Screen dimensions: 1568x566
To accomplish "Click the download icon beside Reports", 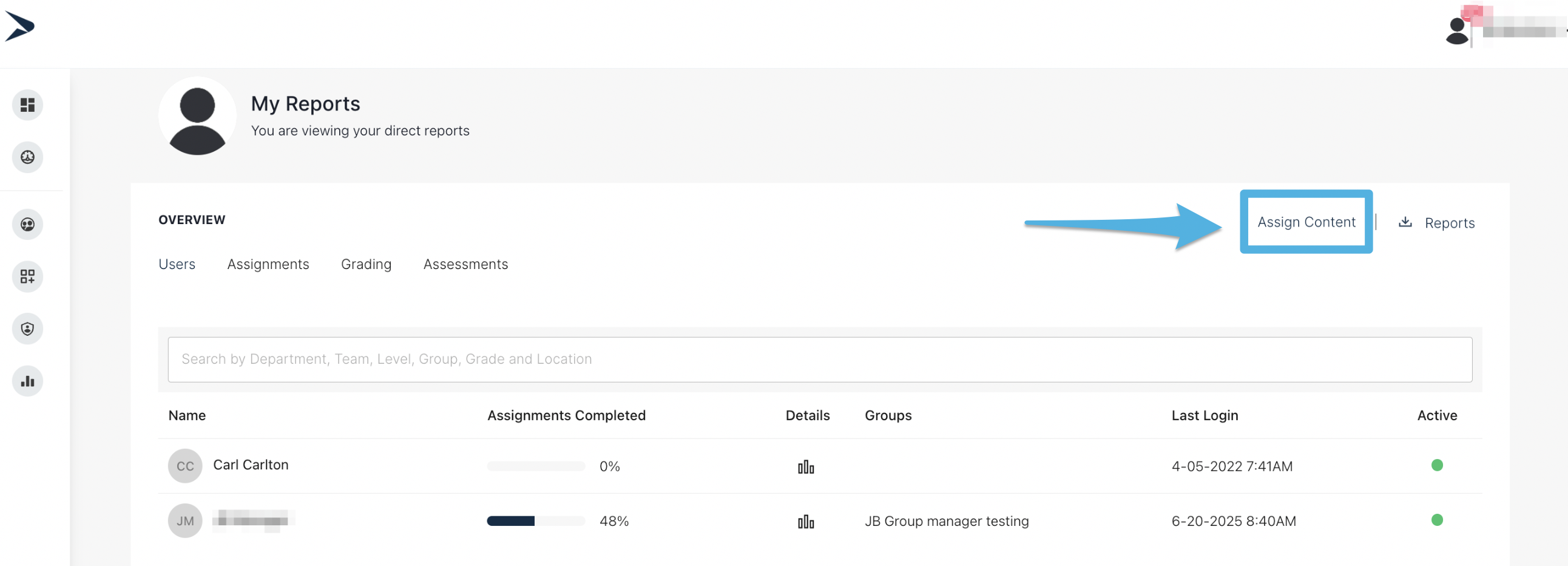I will point(1405,222).
